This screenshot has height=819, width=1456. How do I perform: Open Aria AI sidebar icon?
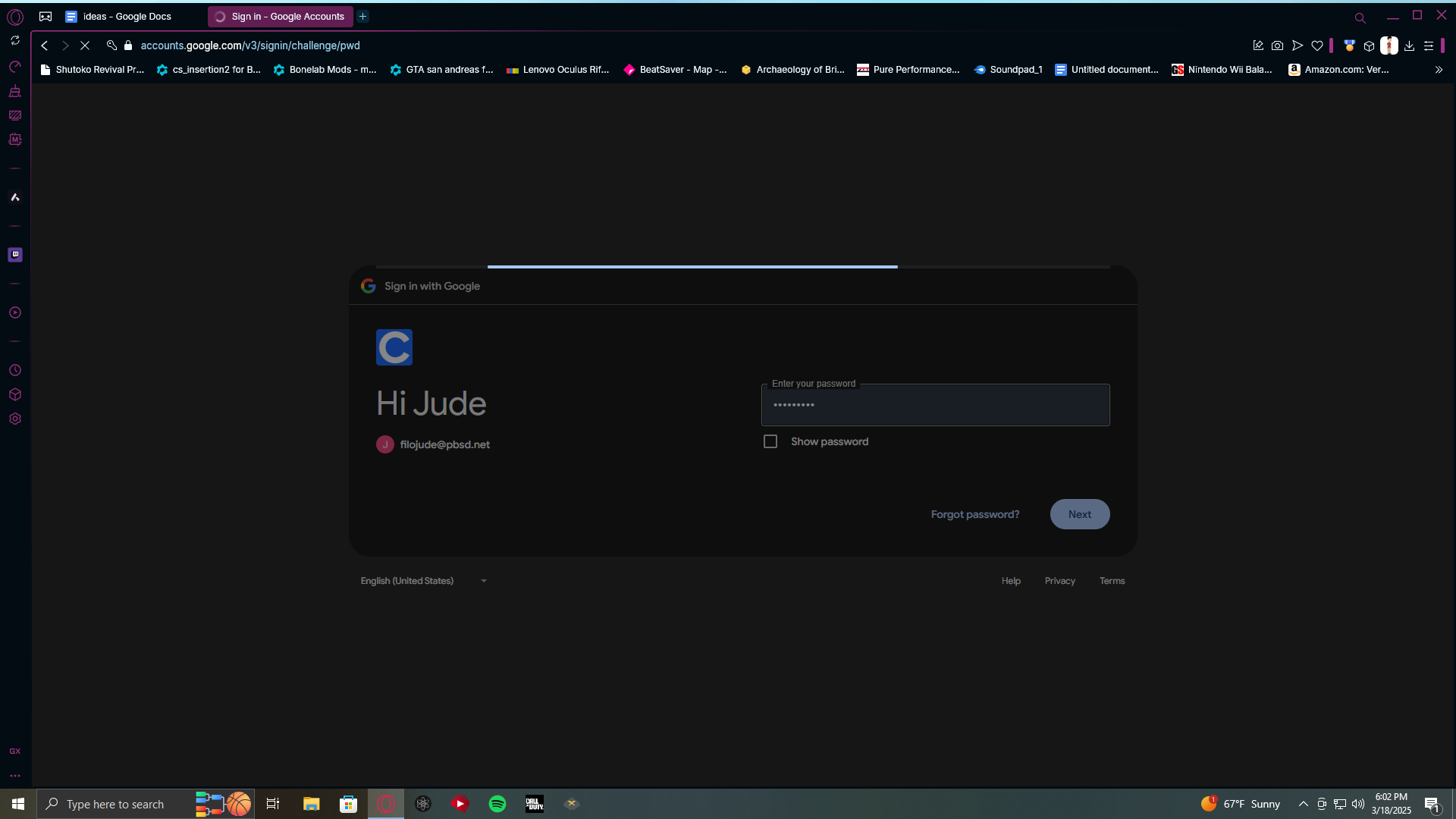click(x=15, y=198)
